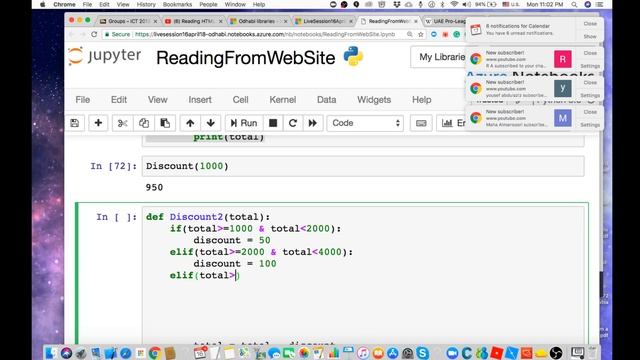
Task: Click Dropbox icon in menu bar
Action: point(397,4)
